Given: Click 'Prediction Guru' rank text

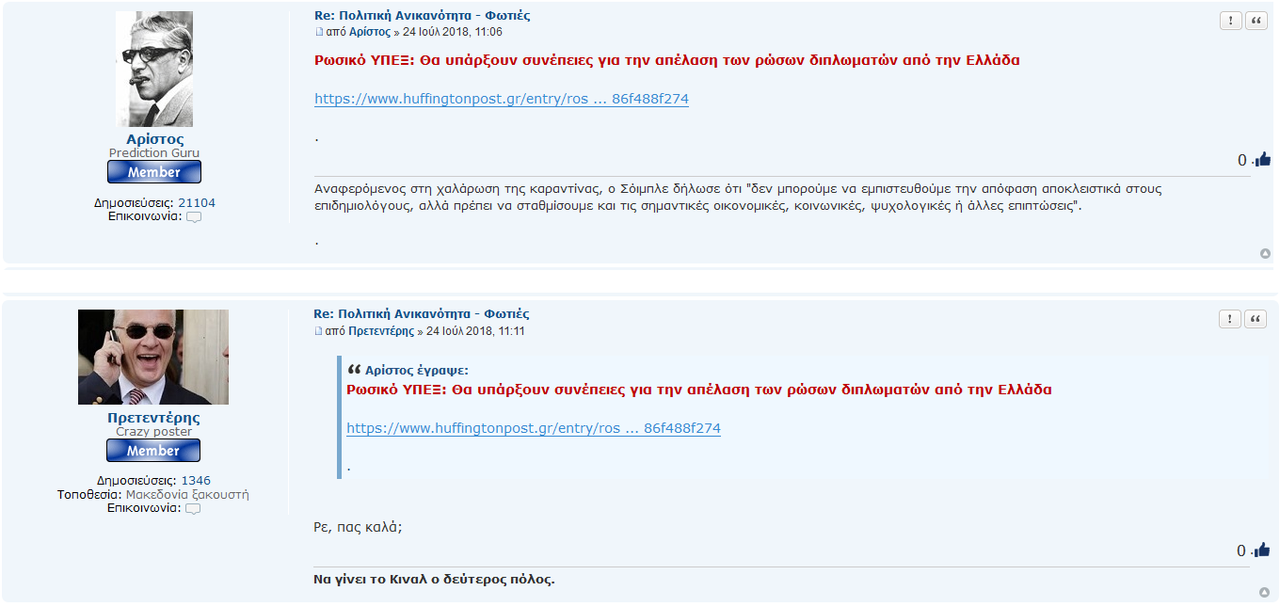Looking at the screenshot, I should pos(154,153).
